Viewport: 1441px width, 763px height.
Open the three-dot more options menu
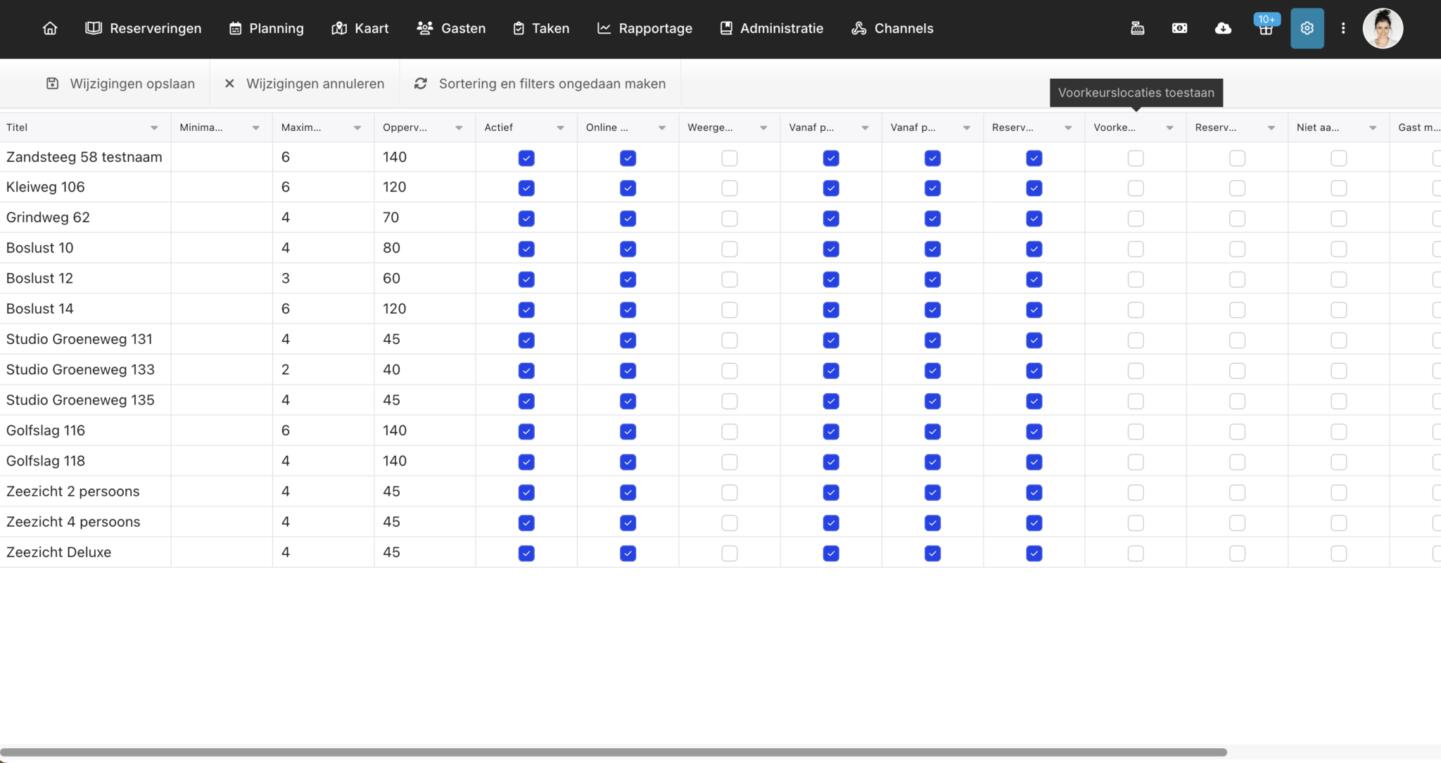pos(1343,28)
